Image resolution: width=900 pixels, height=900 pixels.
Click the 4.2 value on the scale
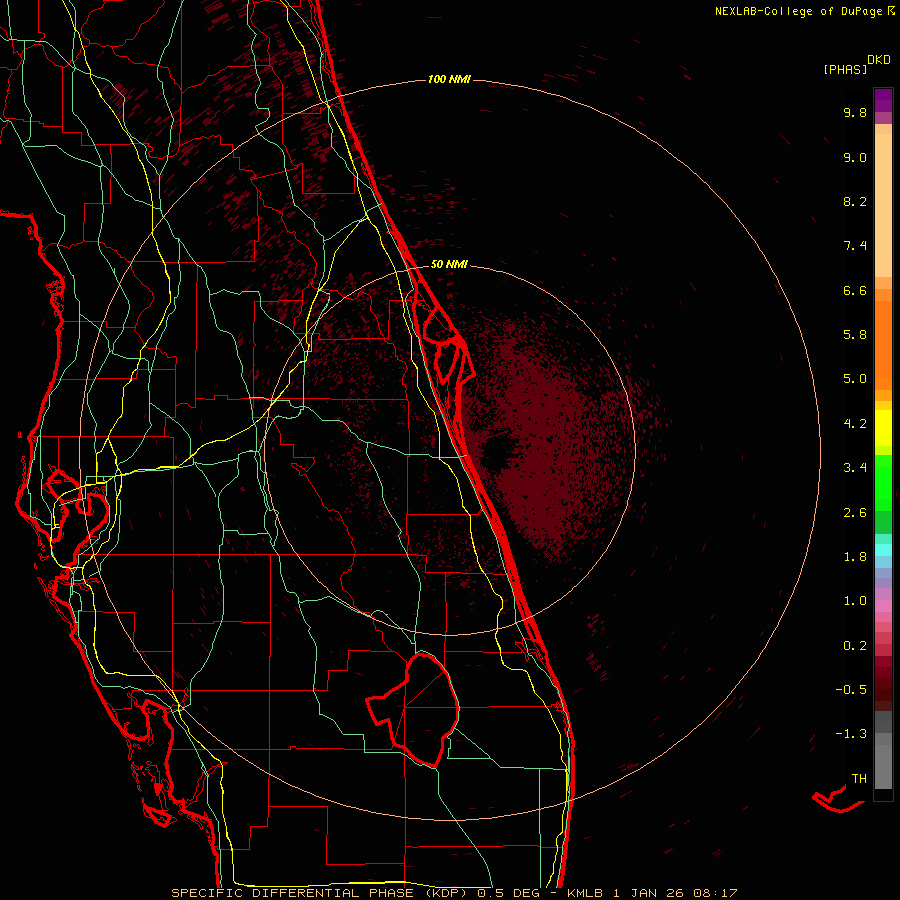855,424
